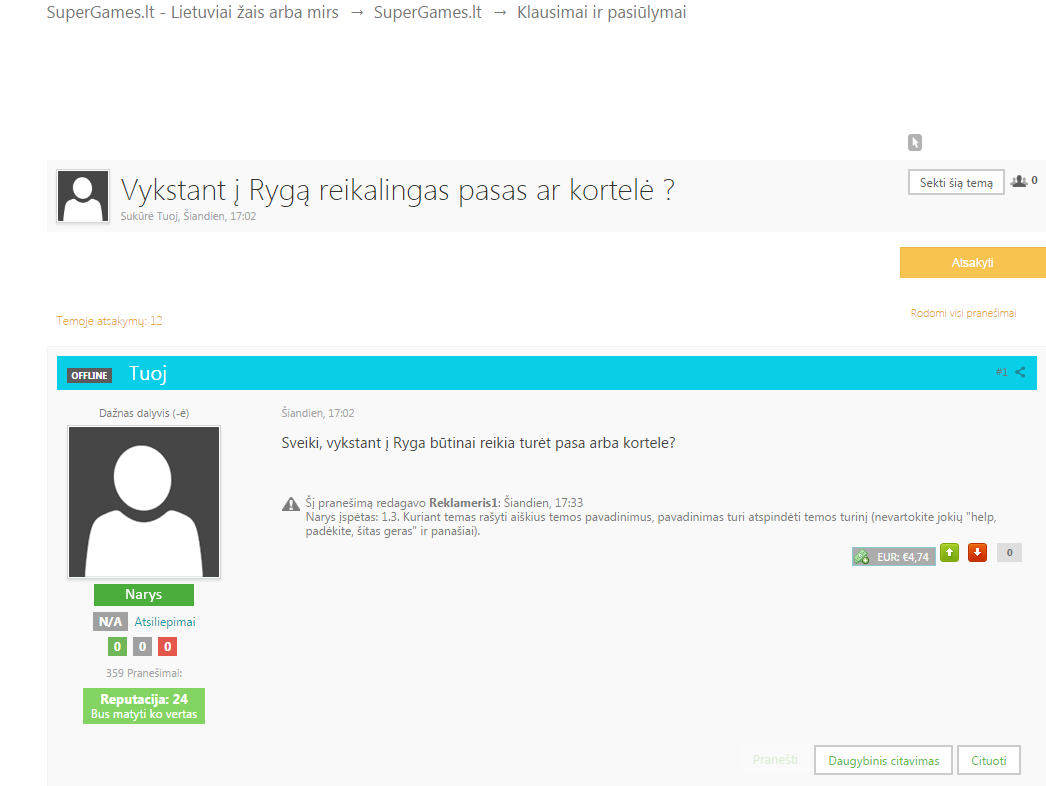Click the EUR €4,74 donation badge
This screenshot has width=1046, height=786.
tap(894, 556)
